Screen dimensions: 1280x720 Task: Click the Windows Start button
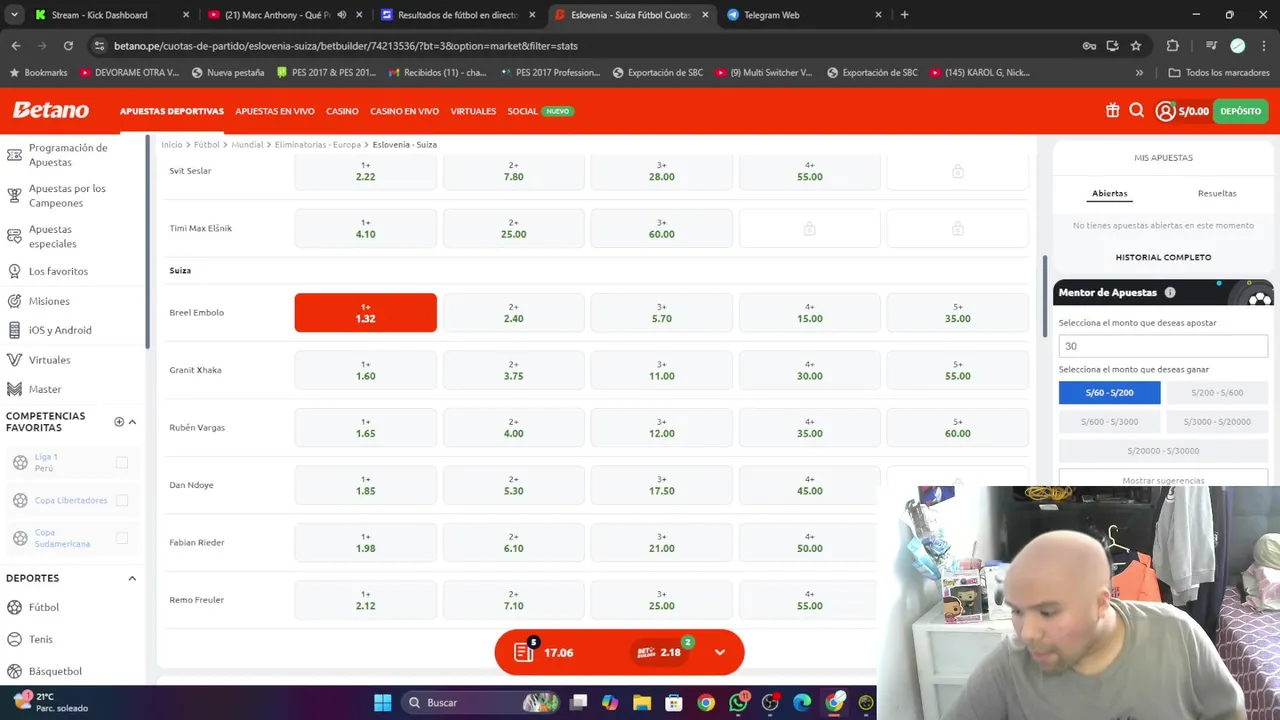click(383, 703)
